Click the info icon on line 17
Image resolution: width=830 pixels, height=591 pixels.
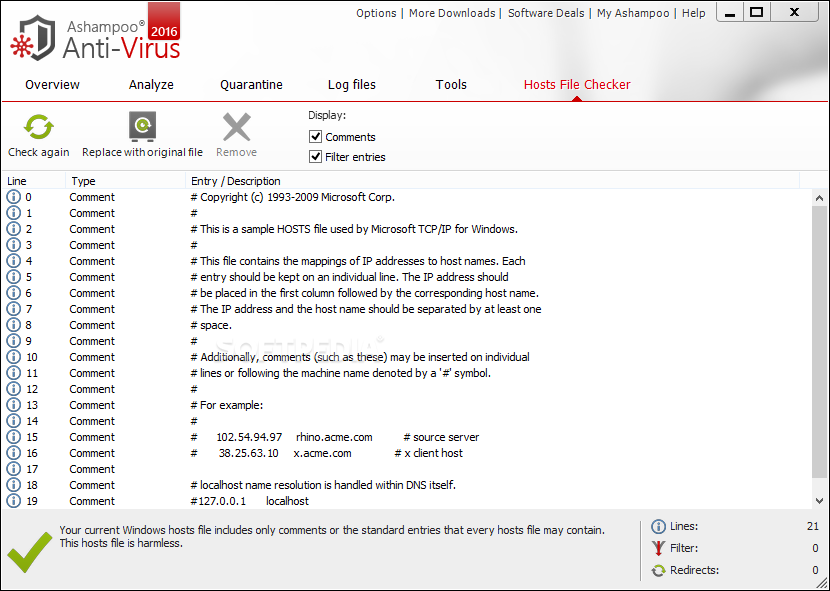[x=13, y=469]
